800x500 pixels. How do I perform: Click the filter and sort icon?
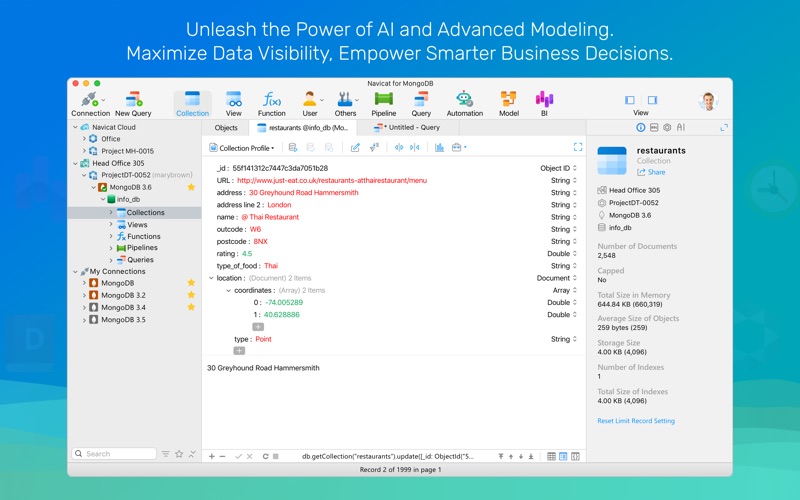[x=374, y=147]
